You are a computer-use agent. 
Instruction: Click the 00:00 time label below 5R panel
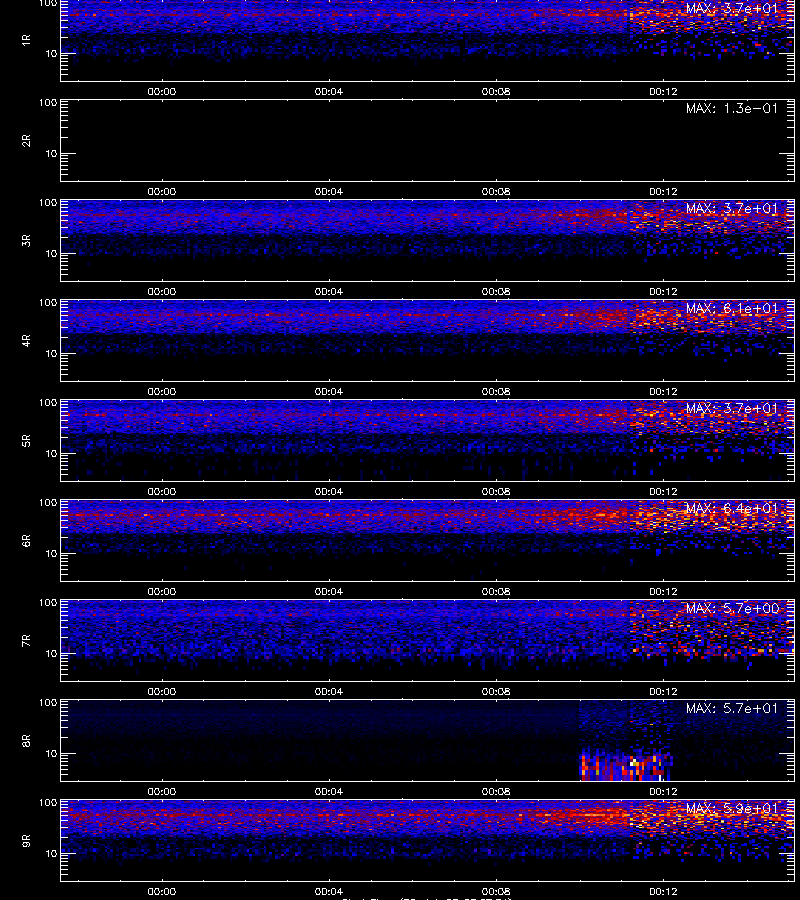point(162,491)
